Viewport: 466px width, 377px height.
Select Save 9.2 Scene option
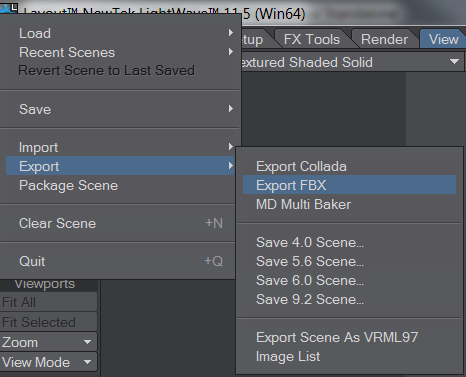point(349,299)
